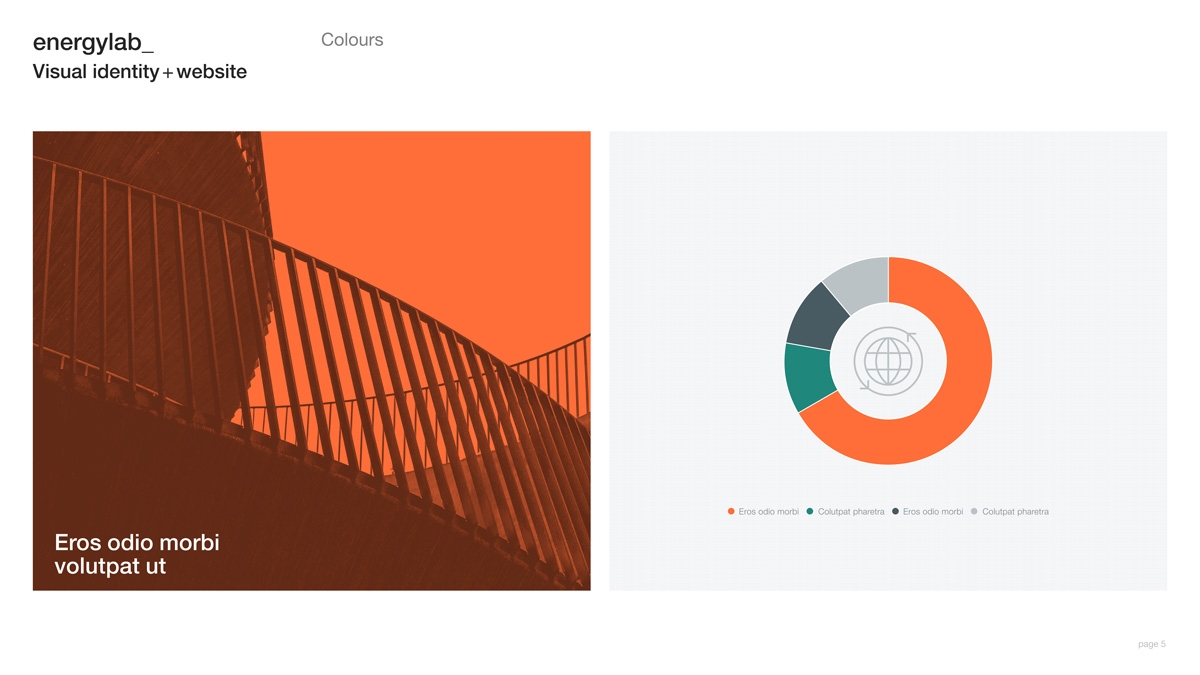
Task: Click the dark slate legend dot
Action: [x=895, y=512]
